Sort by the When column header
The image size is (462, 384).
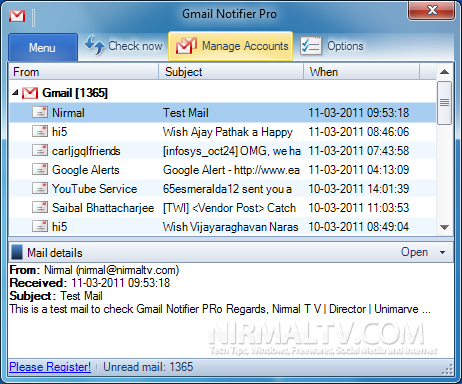pyautogui.click(x=361, y=72)
